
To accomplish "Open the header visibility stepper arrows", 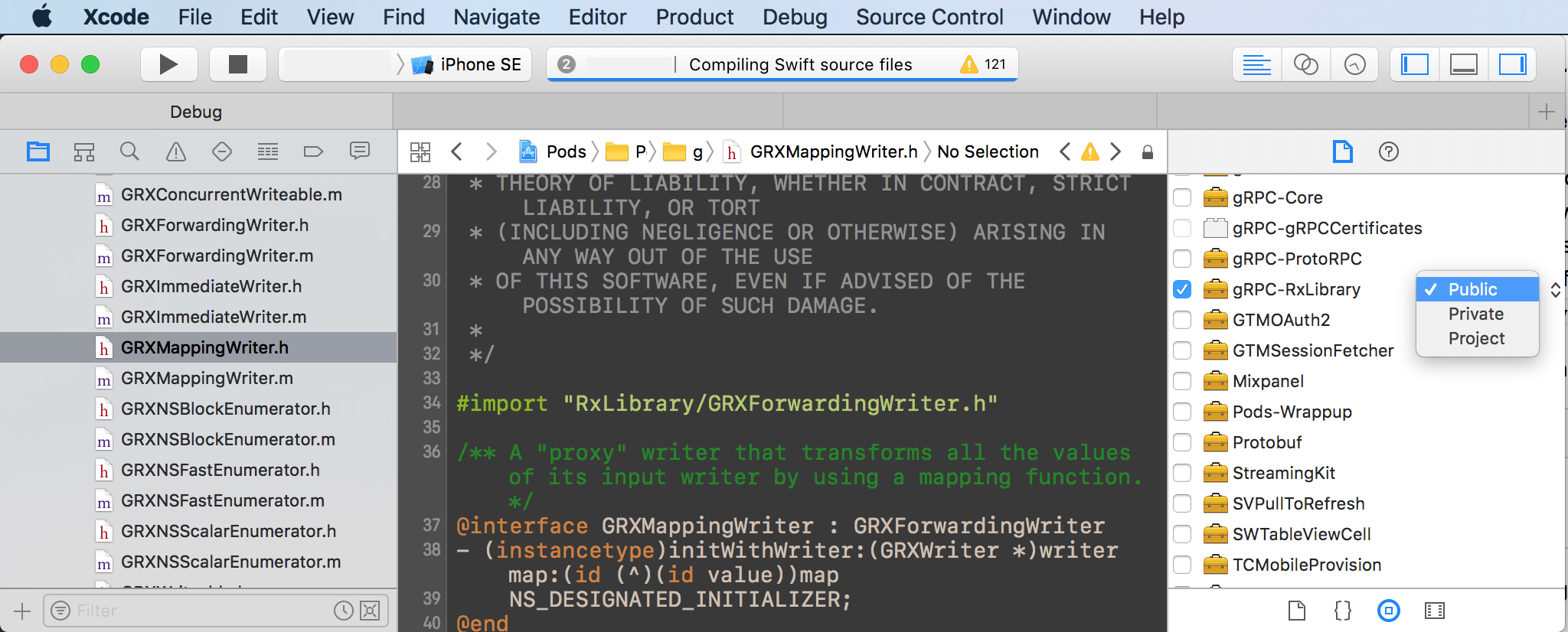I will click(x=1555, y=290).
